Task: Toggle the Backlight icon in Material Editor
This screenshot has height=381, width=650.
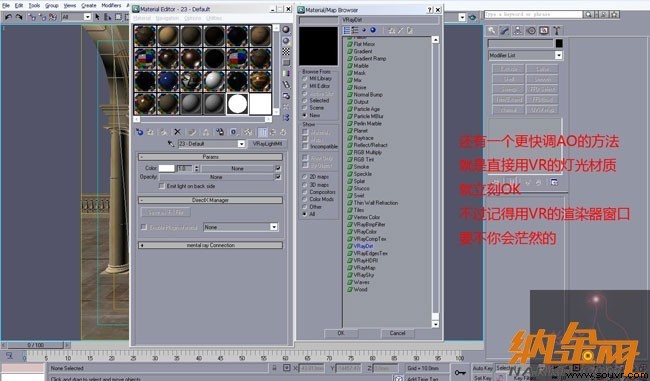Action: pos(286,41)
